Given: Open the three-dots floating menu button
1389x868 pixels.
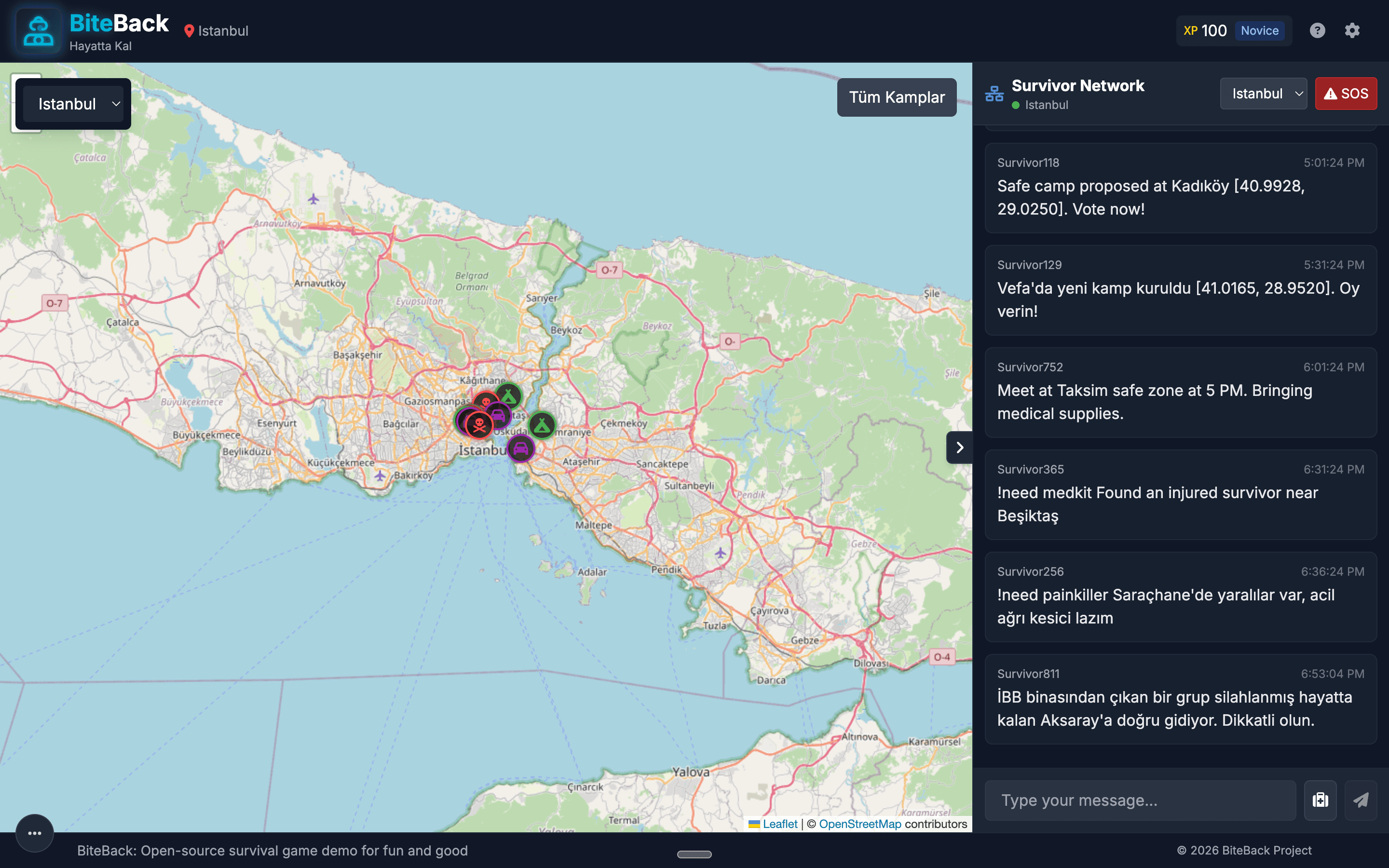Looking at the screenshot, I should point(34,833).
